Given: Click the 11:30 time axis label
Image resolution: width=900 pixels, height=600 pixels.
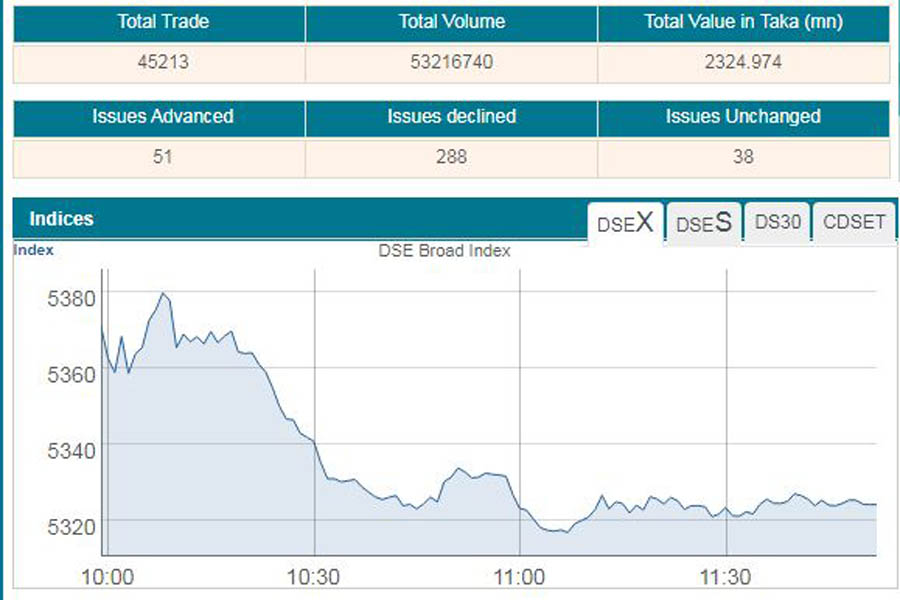Looking at the screenshot, I should click(x=725, y=577).
